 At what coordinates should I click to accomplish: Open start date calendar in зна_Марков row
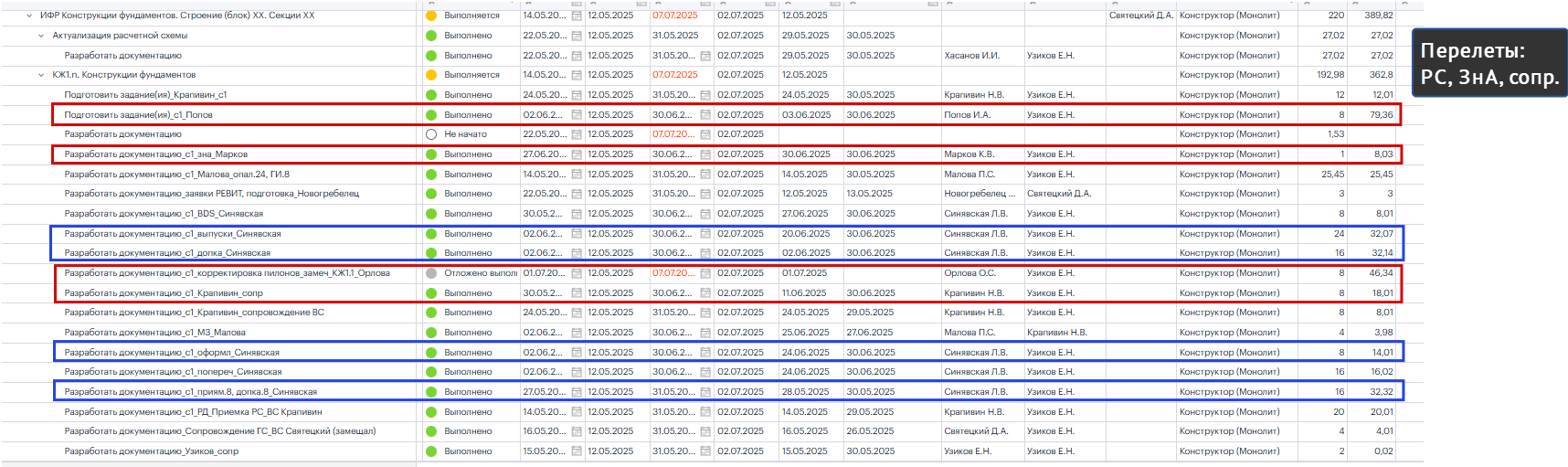click(x=577, y=154)
